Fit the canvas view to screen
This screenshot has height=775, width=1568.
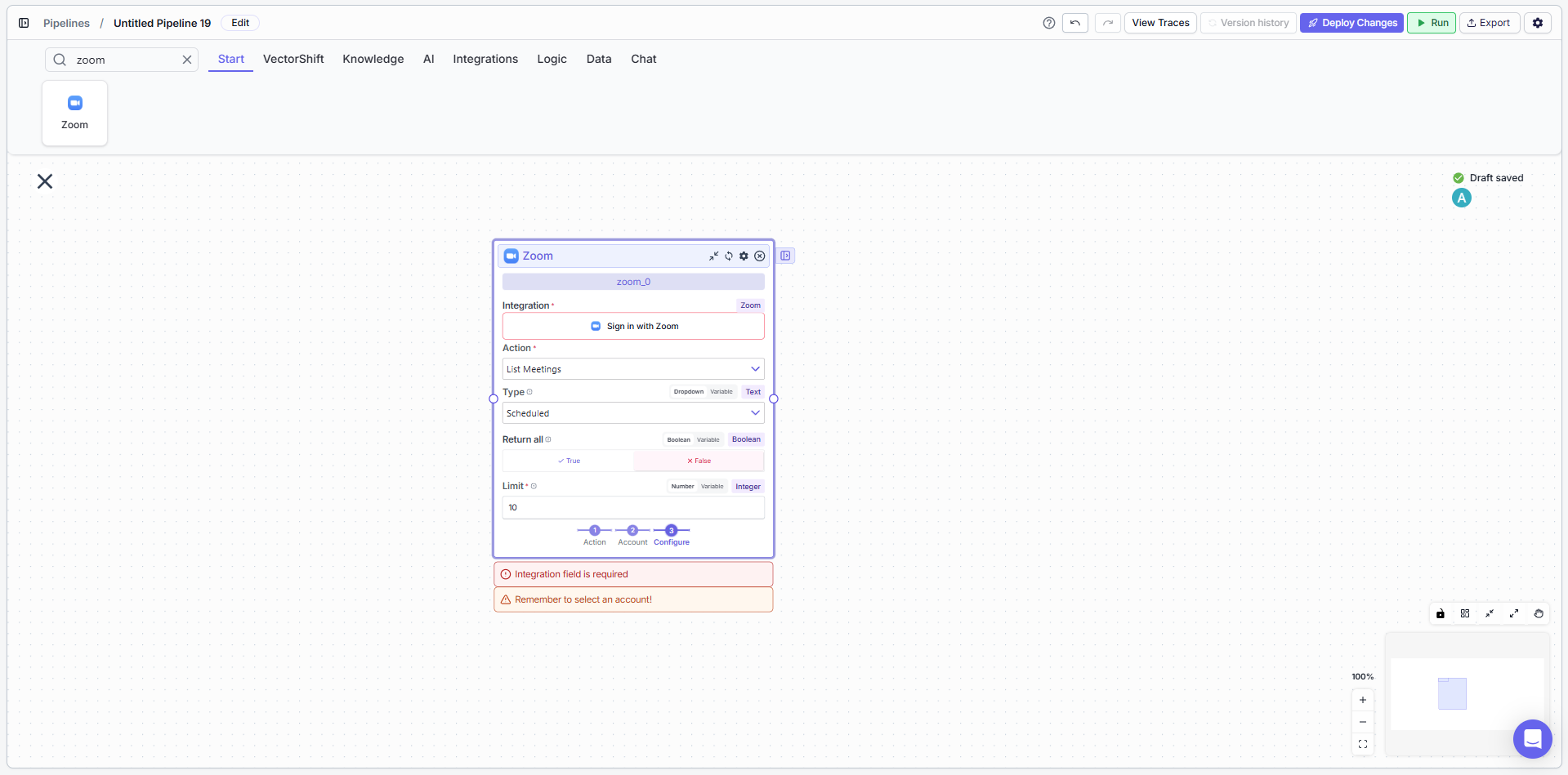pyautogui.click(x=1363, y=744)
